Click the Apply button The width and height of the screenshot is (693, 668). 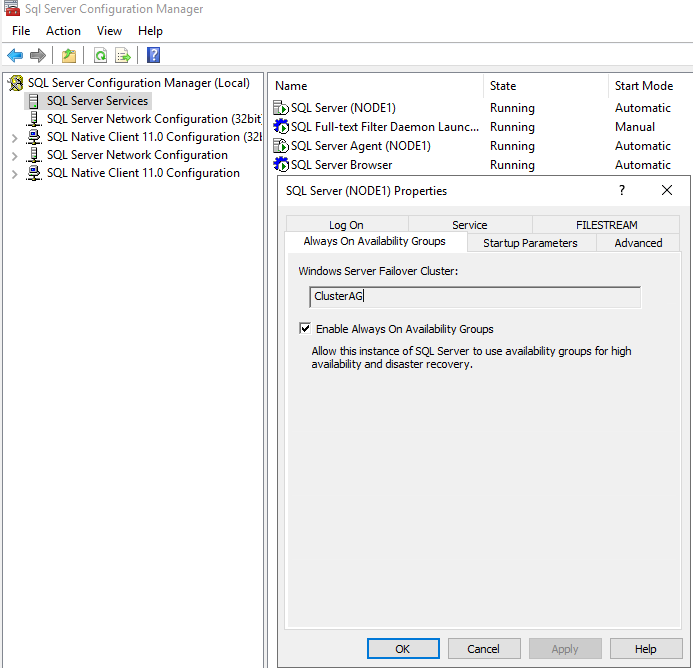coord(565,649)
